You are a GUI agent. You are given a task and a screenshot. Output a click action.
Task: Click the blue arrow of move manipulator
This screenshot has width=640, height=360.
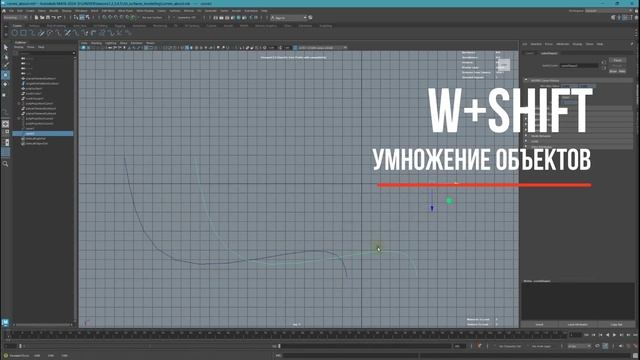click(432, 209)
